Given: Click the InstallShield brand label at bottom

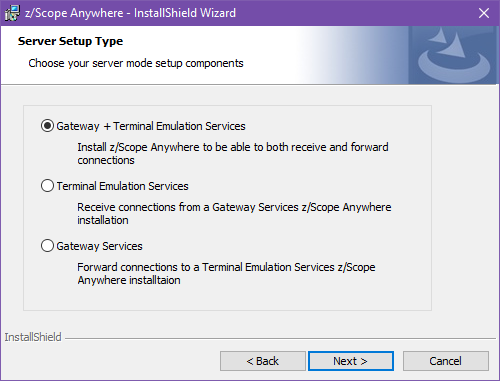Looking at the screenshot, I should [33, 337].
